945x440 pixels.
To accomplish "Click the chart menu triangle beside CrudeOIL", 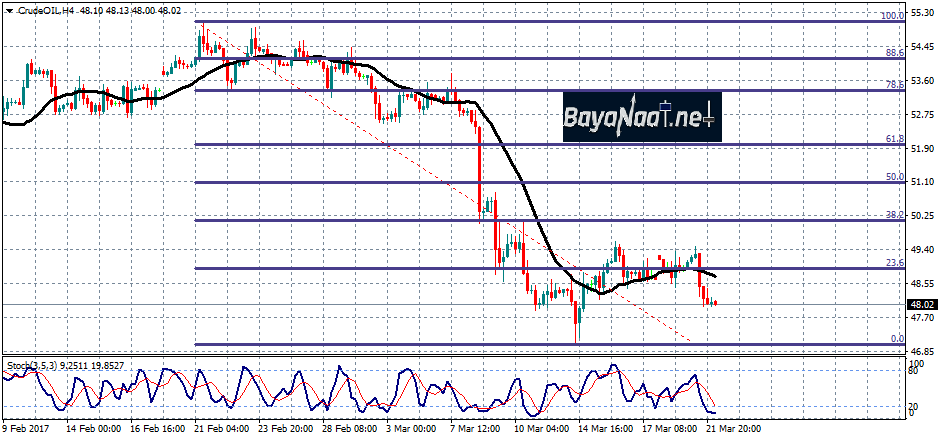I will coord(9,10).
